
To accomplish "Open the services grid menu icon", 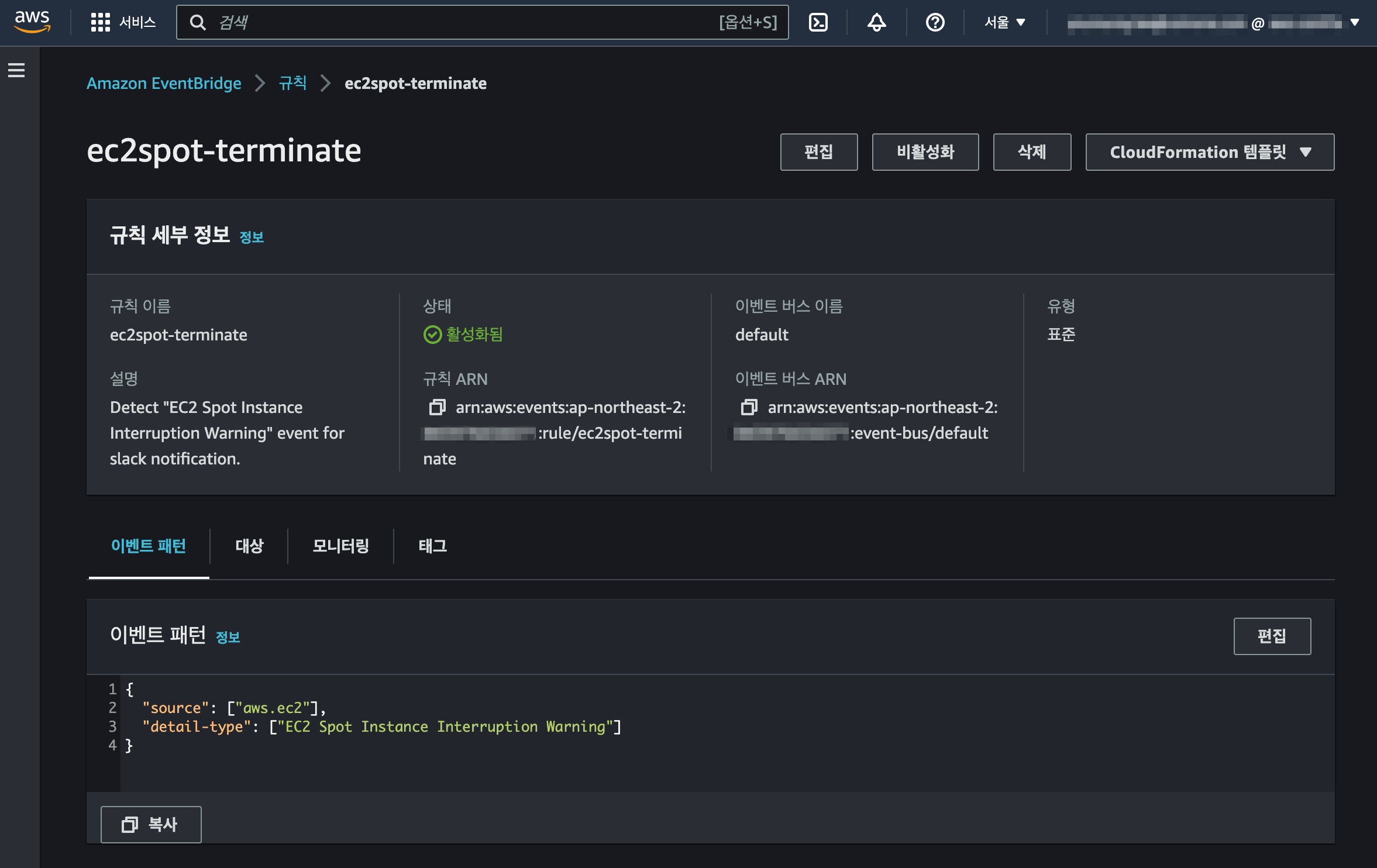I will pyautogui.click(x=100, y=22).
